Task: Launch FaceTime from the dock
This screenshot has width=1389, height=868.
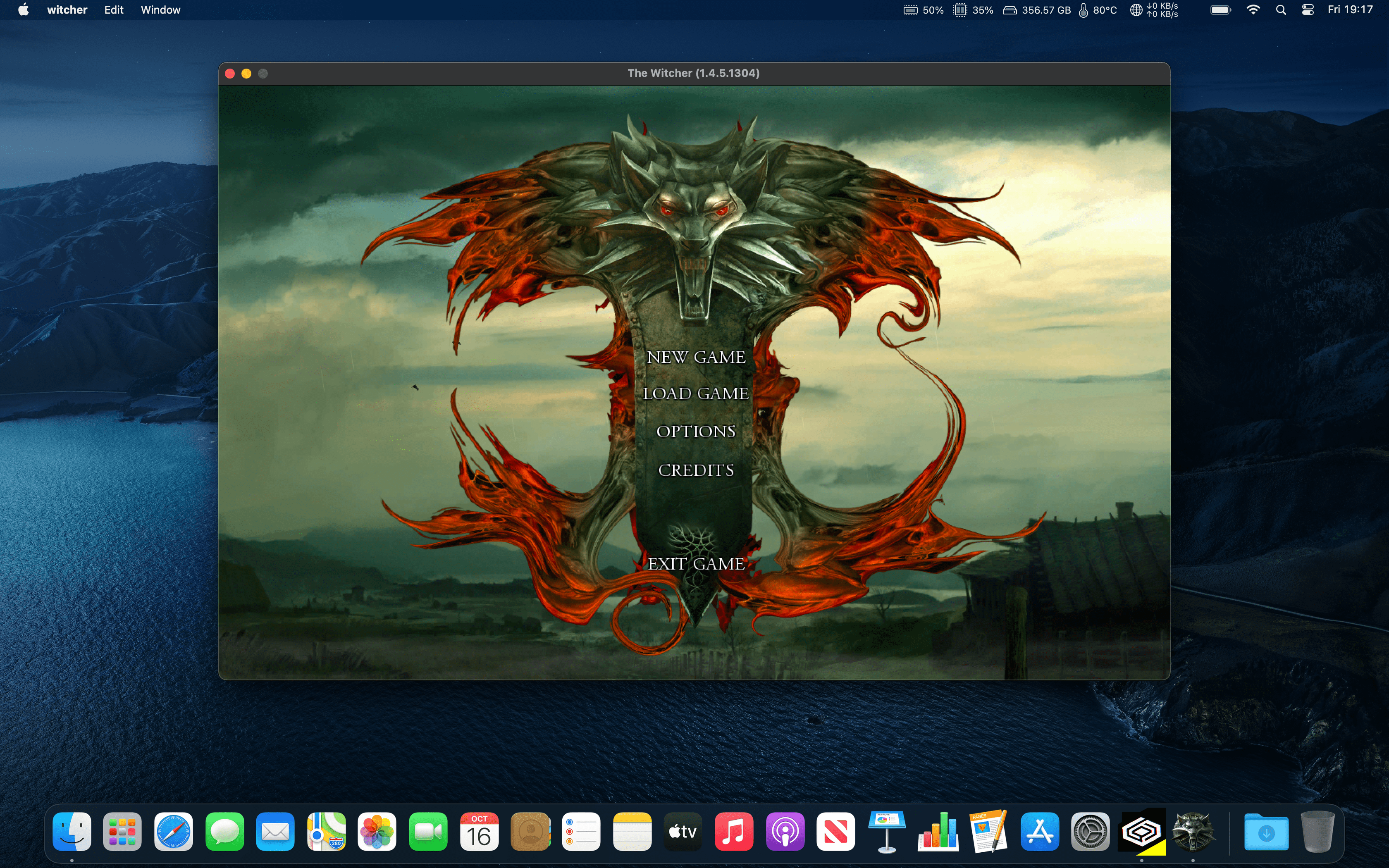Action: [428, 831]
